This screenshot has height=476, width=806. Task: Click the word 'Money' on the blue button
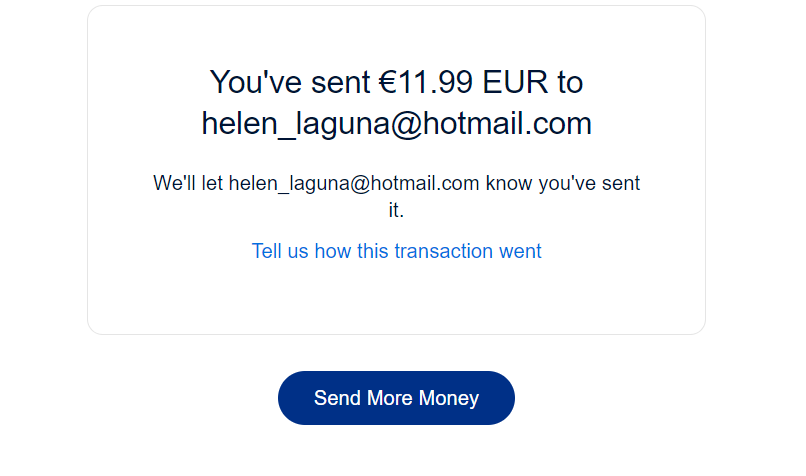click(449, 398)
